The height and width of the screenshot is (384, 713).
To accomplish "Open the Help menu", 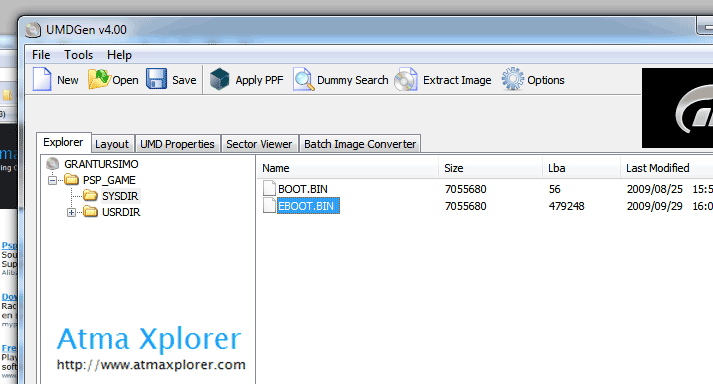I will (x=119, y=55).
